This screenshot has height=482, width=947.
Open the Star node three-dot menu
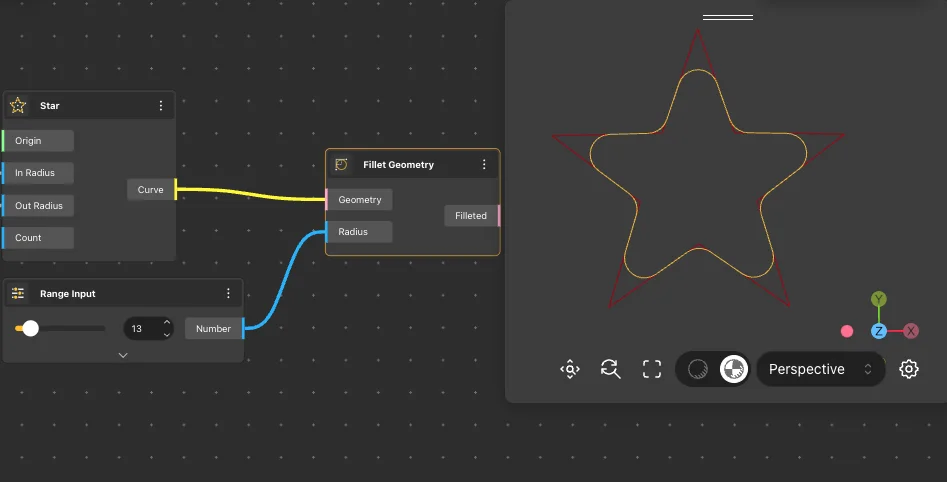tap(161, 105)
